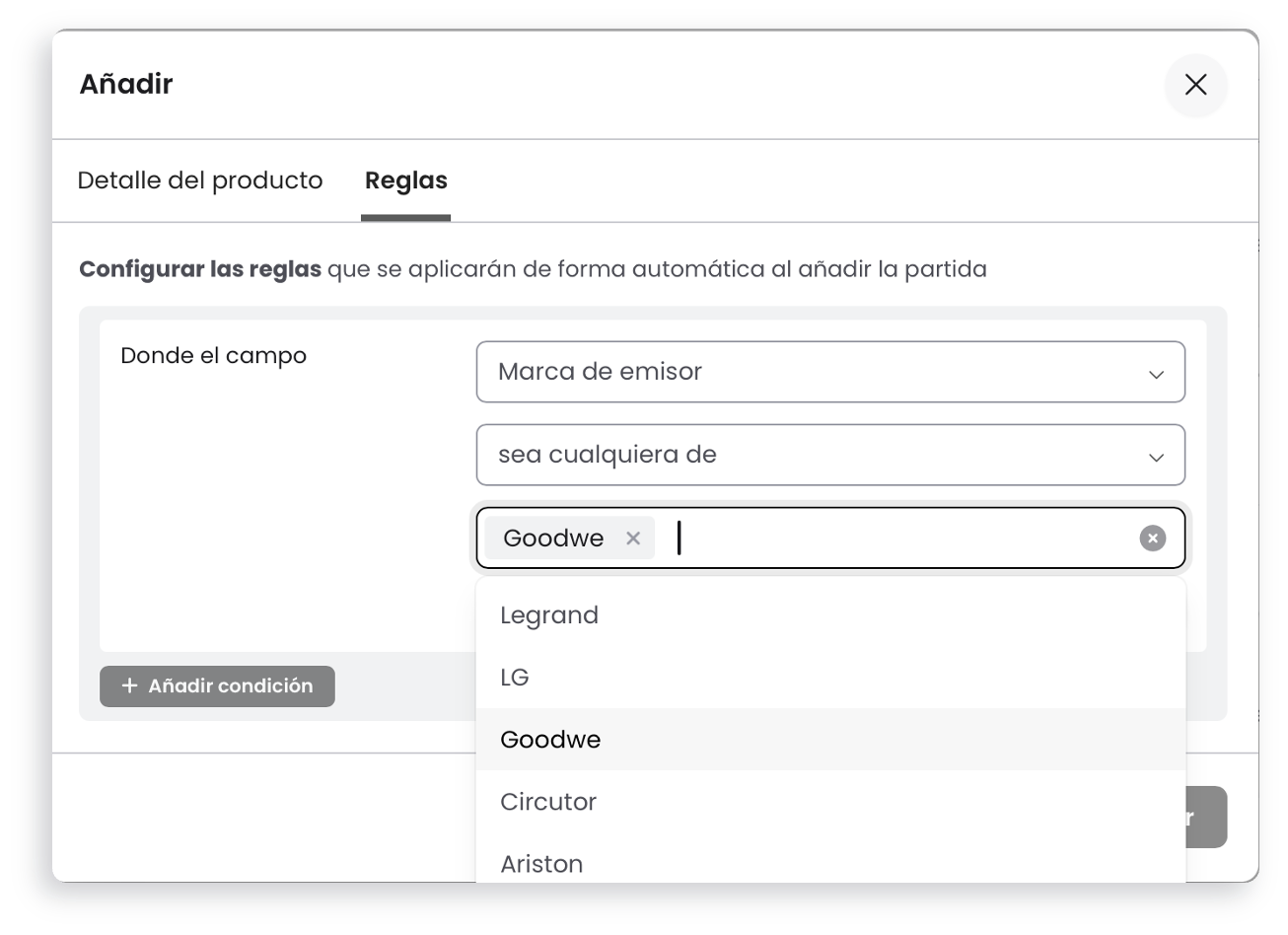Click the chevron of sea cualquiera de
Image resolution: width=1288 pixels, height=935 pixels.
1156,457
